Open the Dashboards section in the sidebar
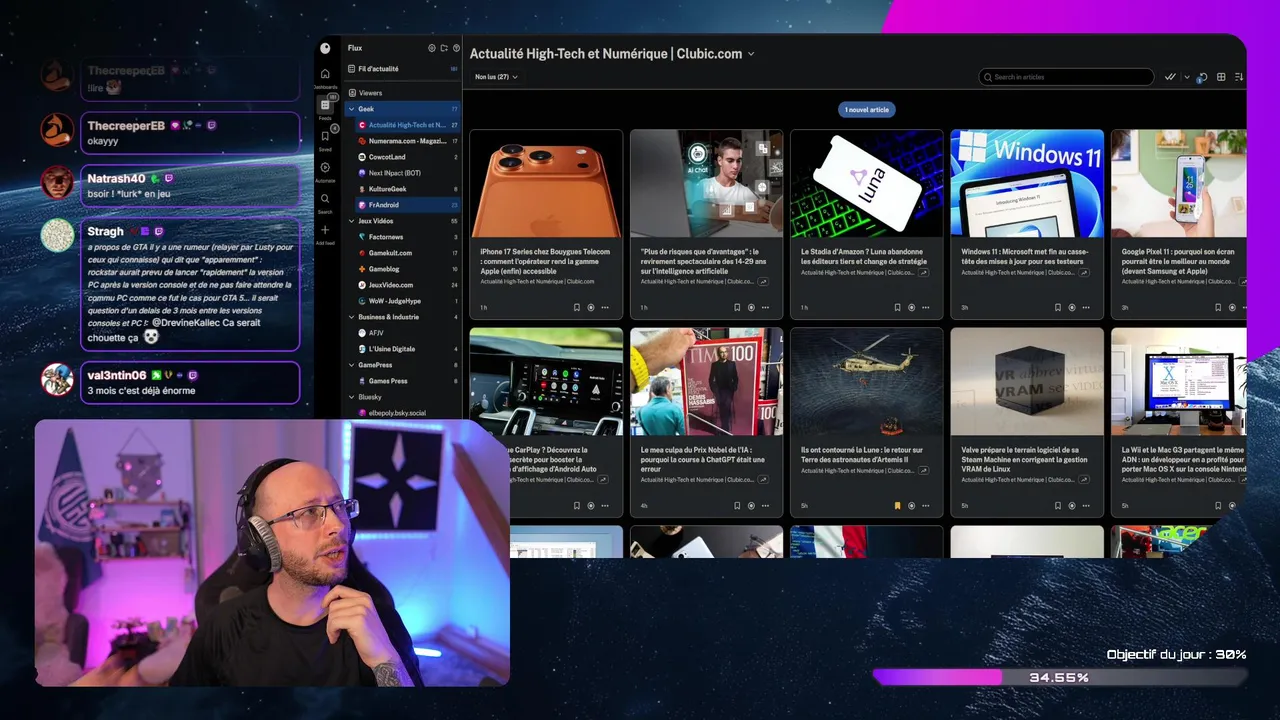Viewport: 1280px width, 720px height. coord(325,78)
